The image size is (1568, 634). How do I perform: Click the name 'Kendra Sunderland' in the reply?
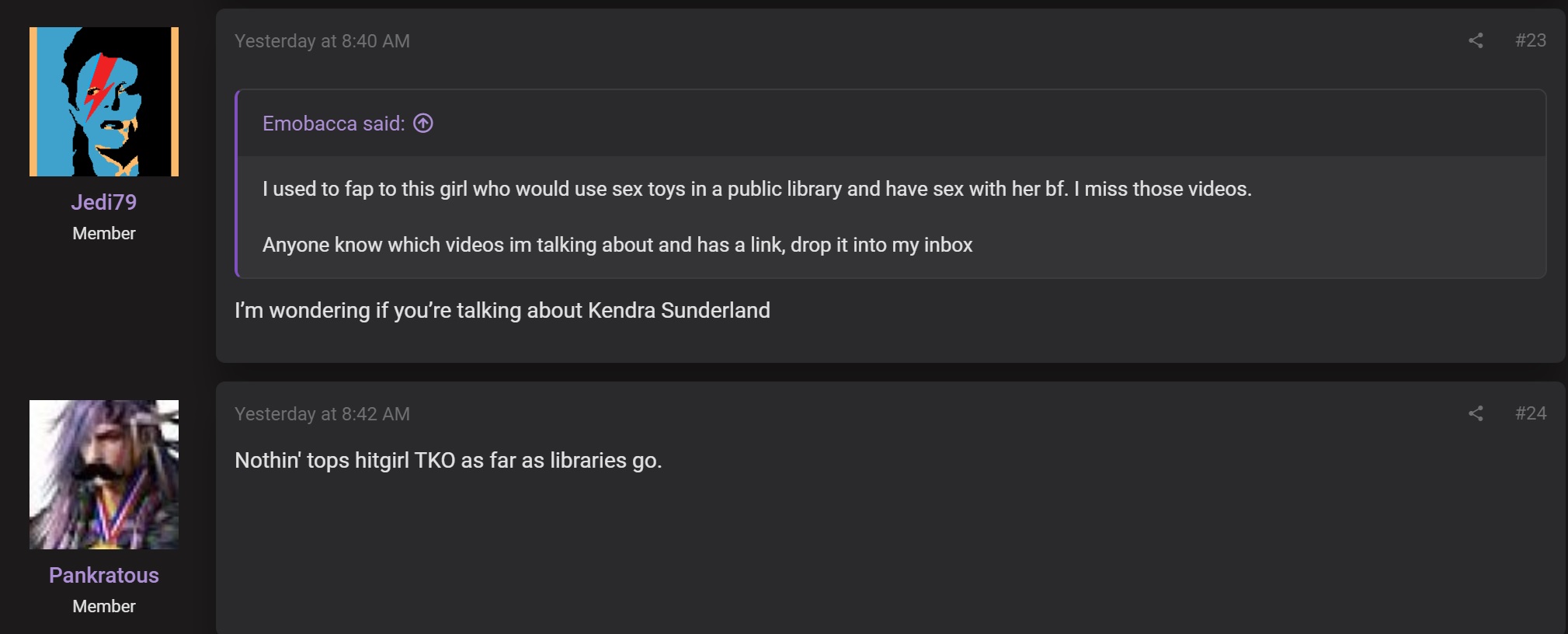tap(679, 311)
